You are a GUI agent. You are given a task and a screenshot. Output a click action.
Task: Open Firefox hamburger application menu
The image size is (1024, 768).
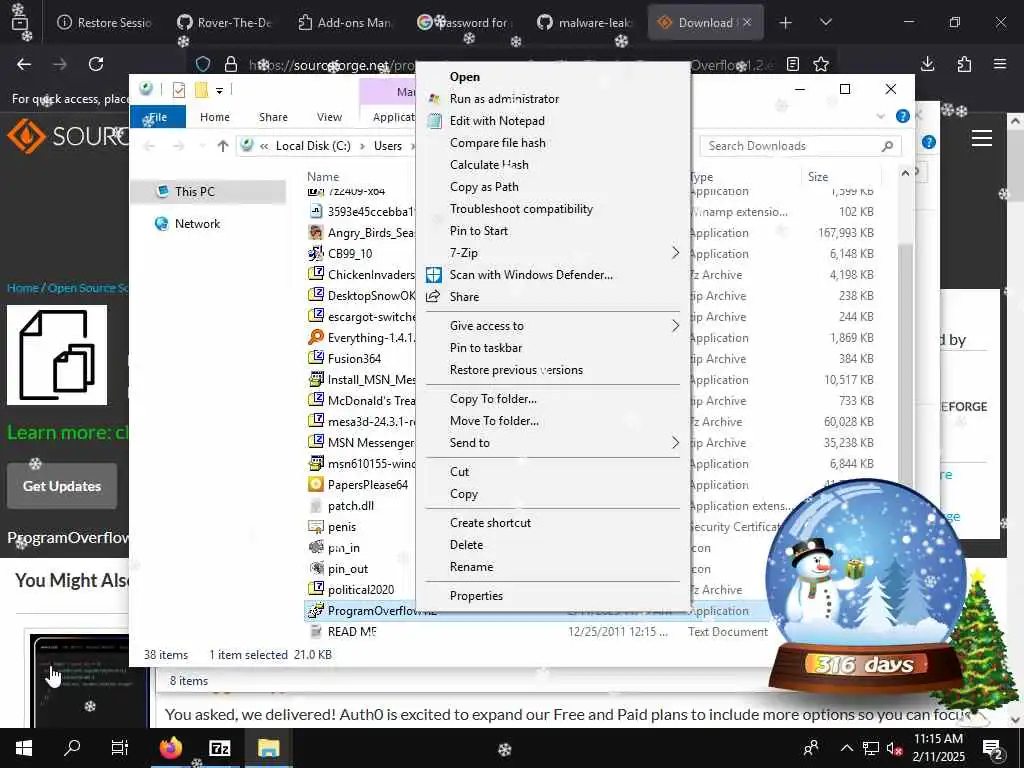(1000, 64)
